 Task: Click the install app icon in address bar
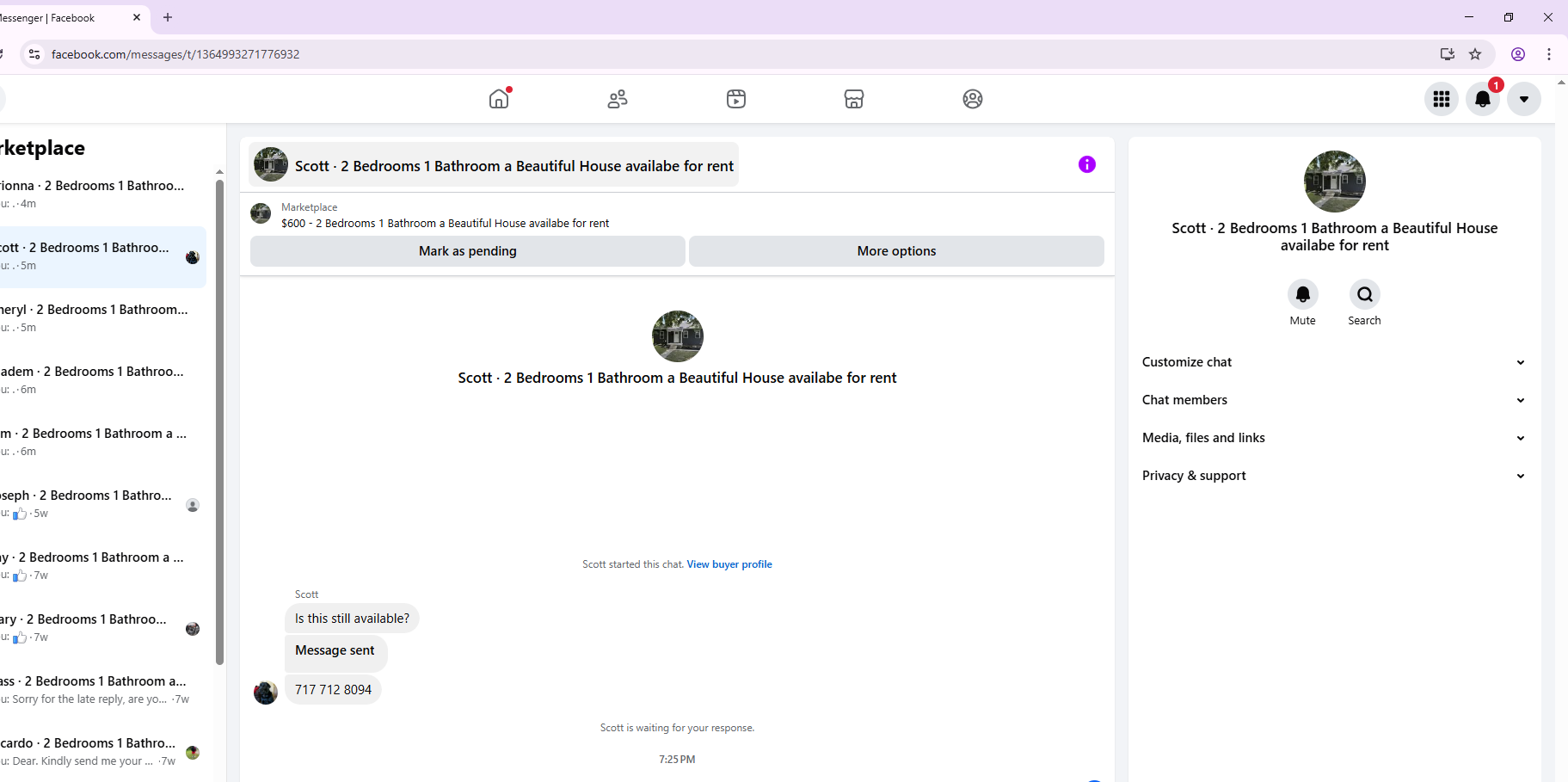(1448, 54)
